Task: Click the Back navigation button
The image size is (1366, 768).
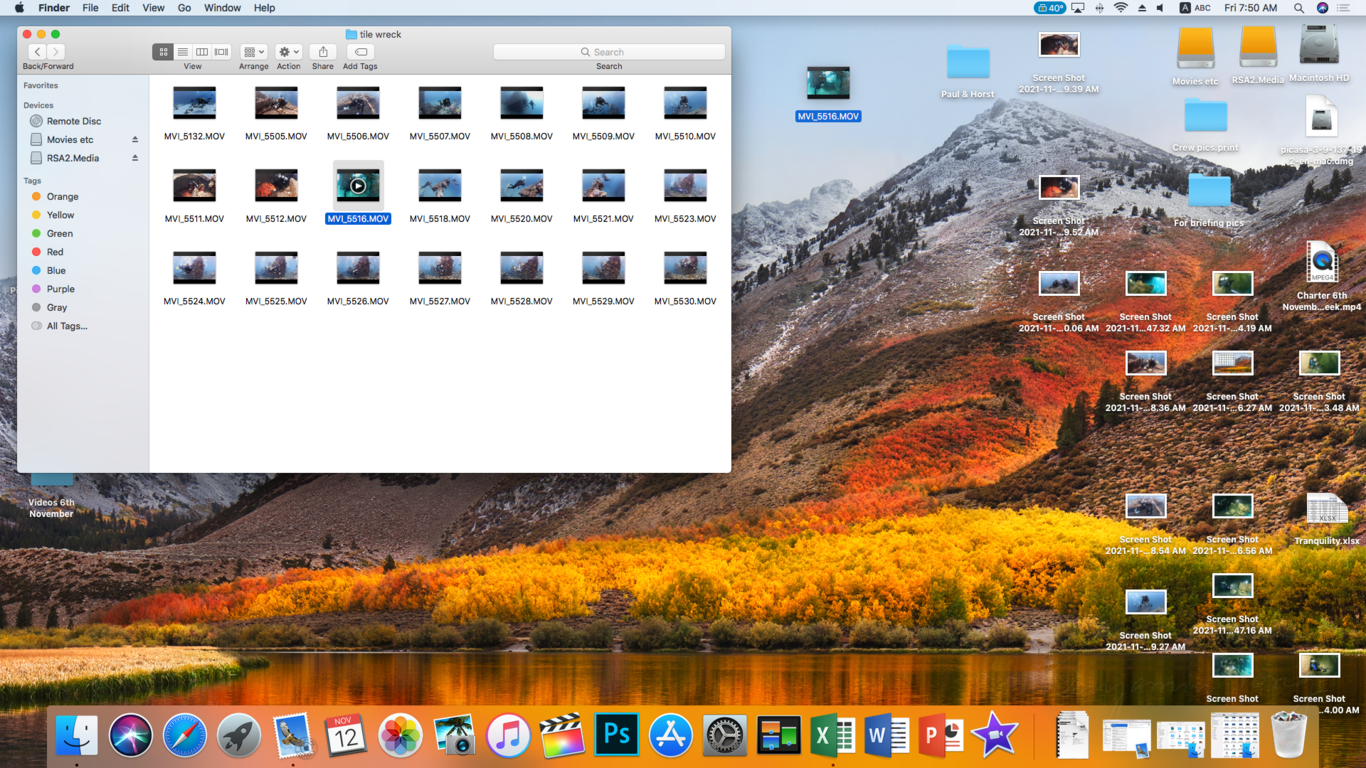Action: pos(37,52)
